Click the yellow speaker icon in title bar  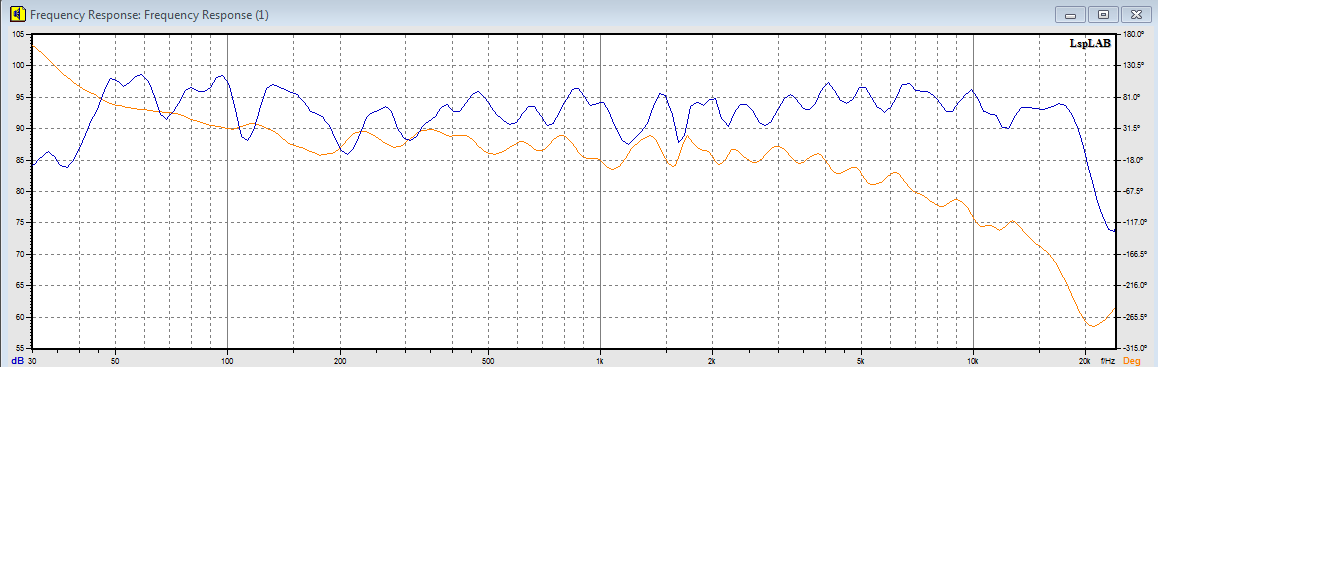[17, 15]
